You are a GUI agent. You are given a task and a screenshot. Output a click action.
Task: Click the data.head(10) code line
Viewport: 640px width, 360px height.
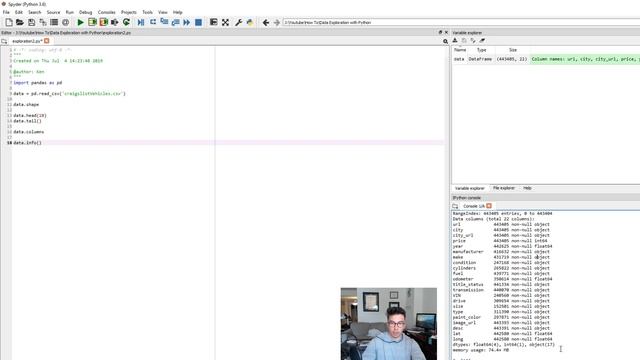point(30,116)
